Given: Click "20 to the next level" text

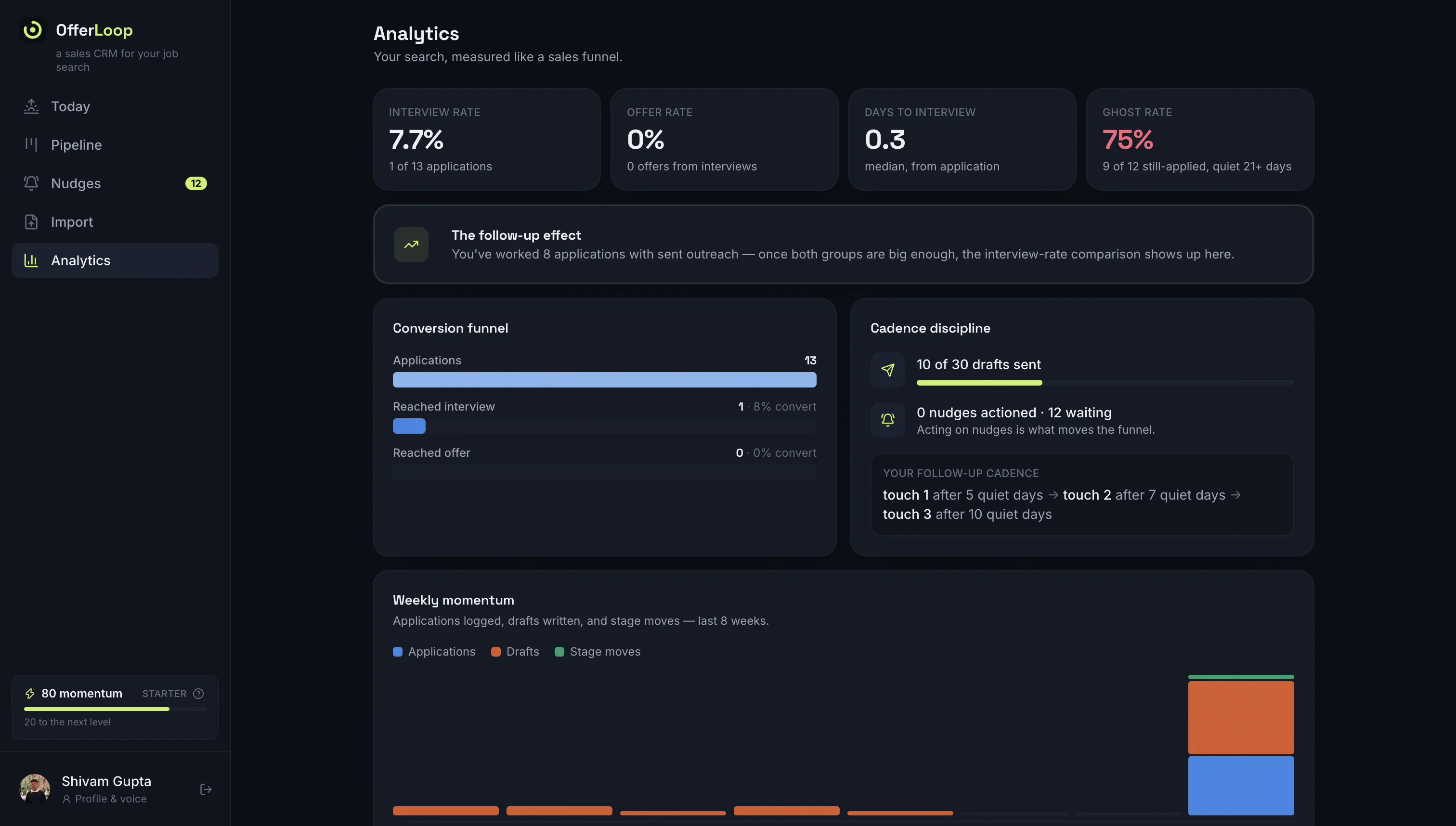Looking at the screenshot, I should (x=67, y=722).
